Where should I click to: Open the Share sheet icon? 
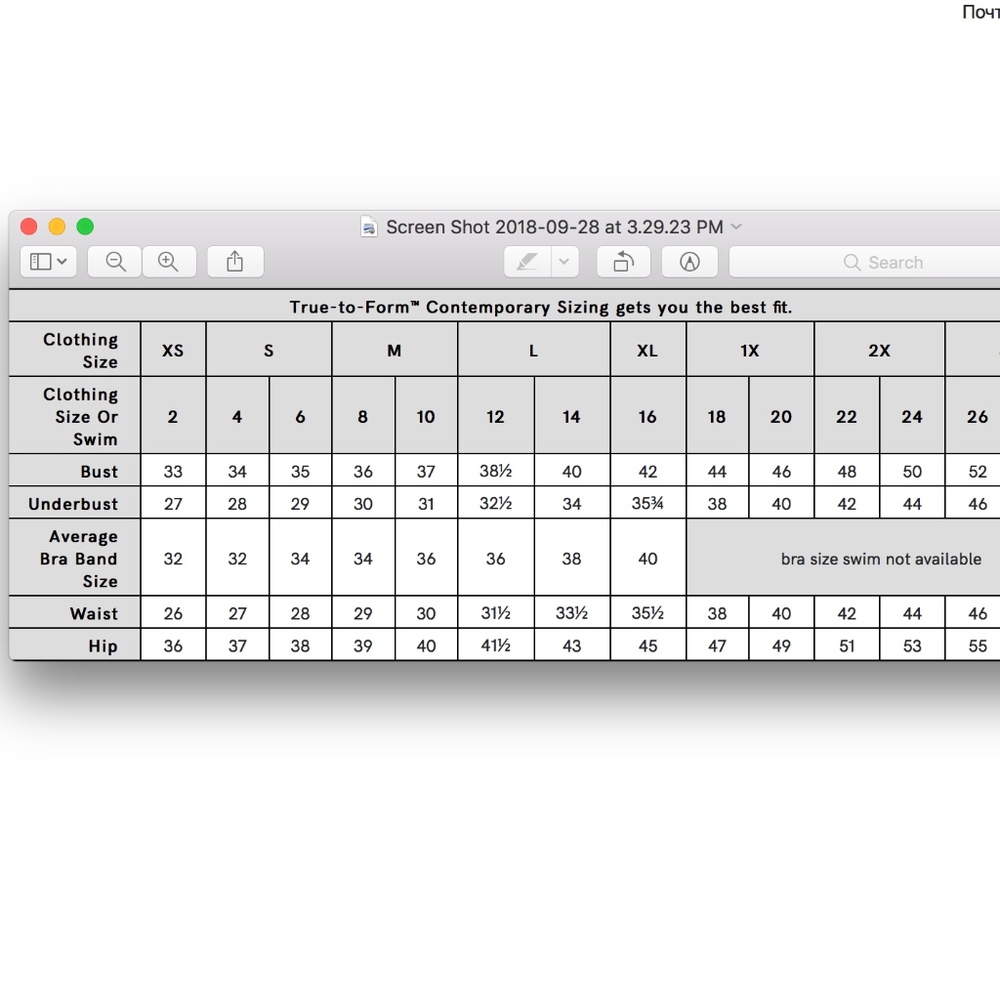tap(235, 262)
